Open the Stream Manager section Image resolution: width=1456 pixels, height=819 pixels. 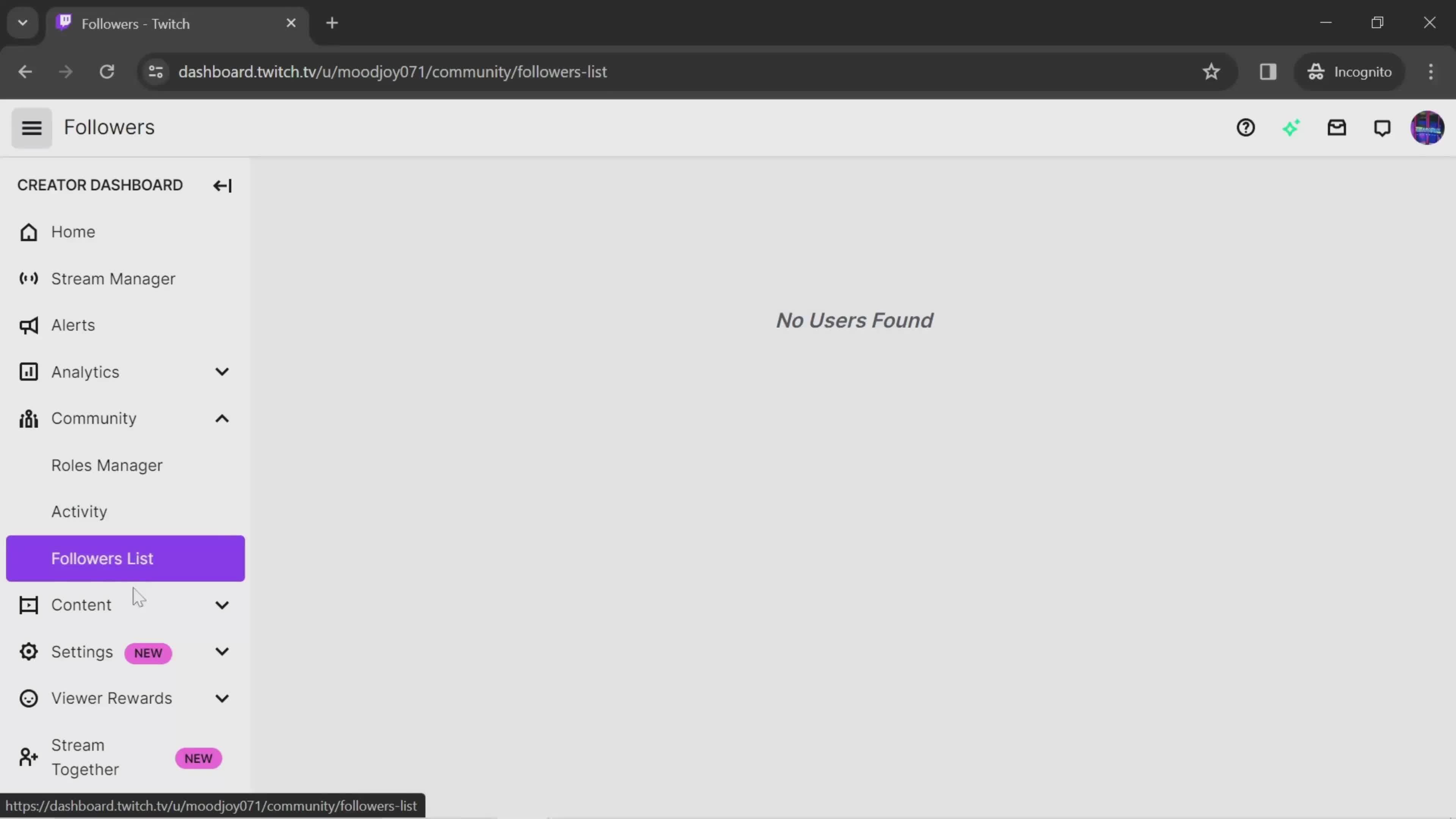coord(113,278)
